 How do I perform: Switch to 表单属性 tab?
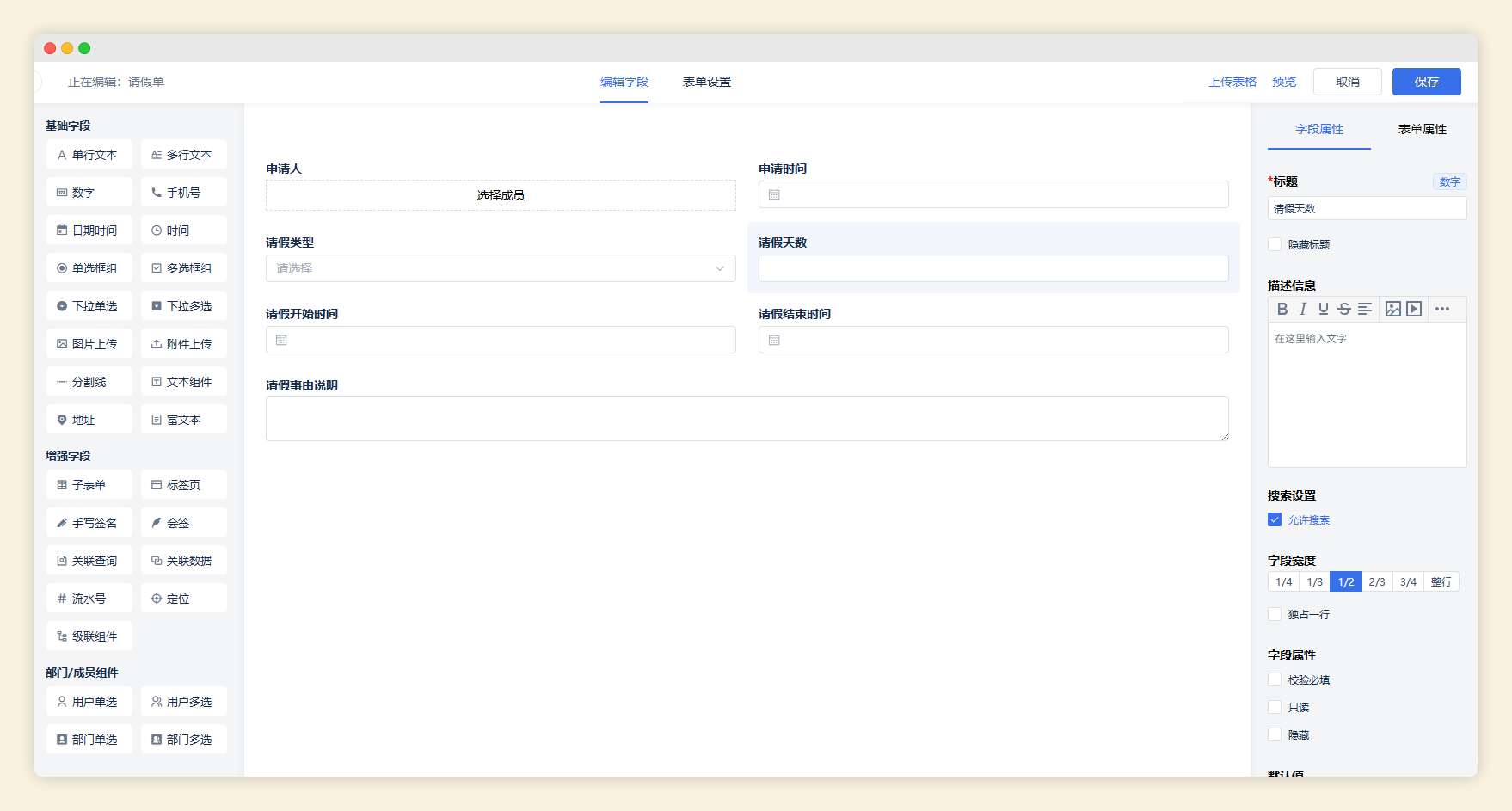click(1423, 129)
